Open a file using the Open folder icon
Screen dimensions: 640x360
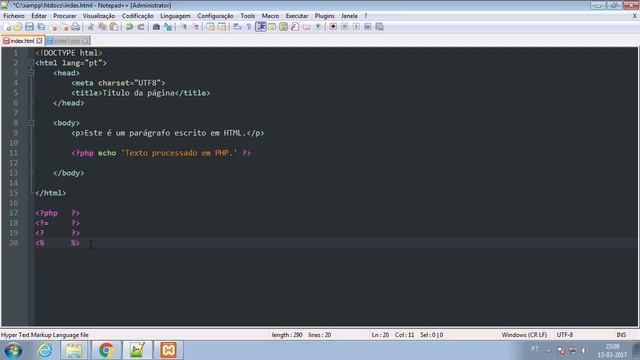pos(18,27)
